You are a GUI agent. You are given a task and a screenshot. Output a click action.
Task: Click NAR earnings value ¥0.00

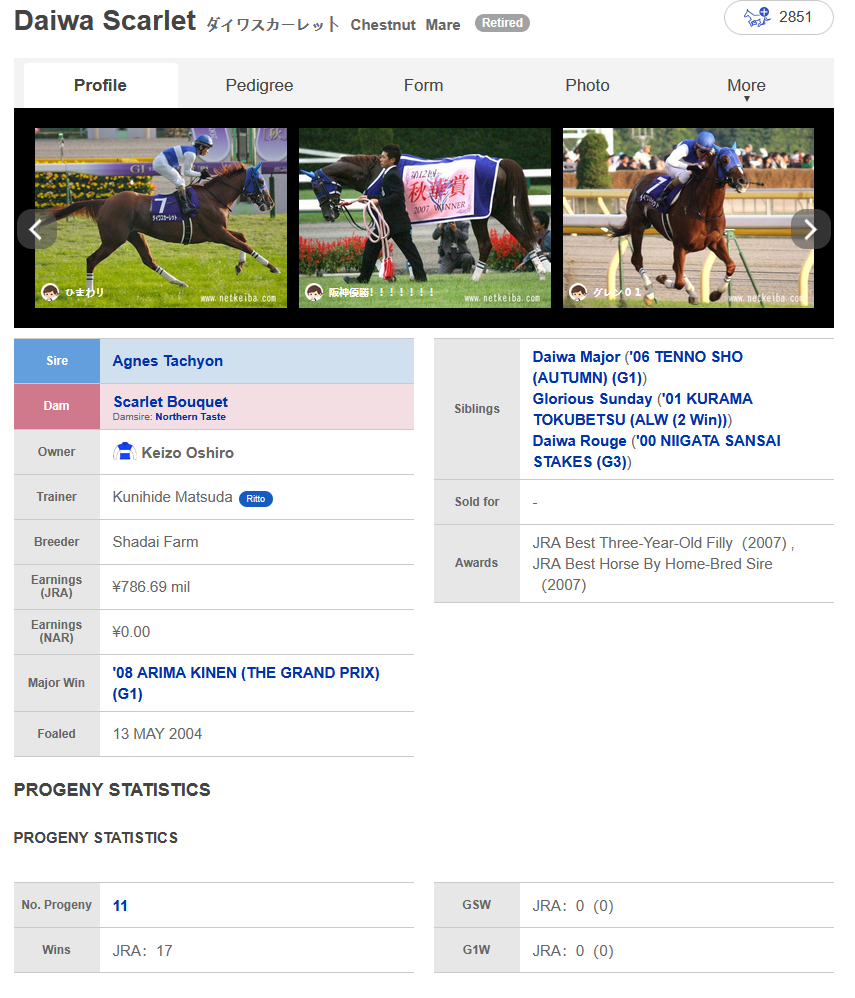point(131,632)
